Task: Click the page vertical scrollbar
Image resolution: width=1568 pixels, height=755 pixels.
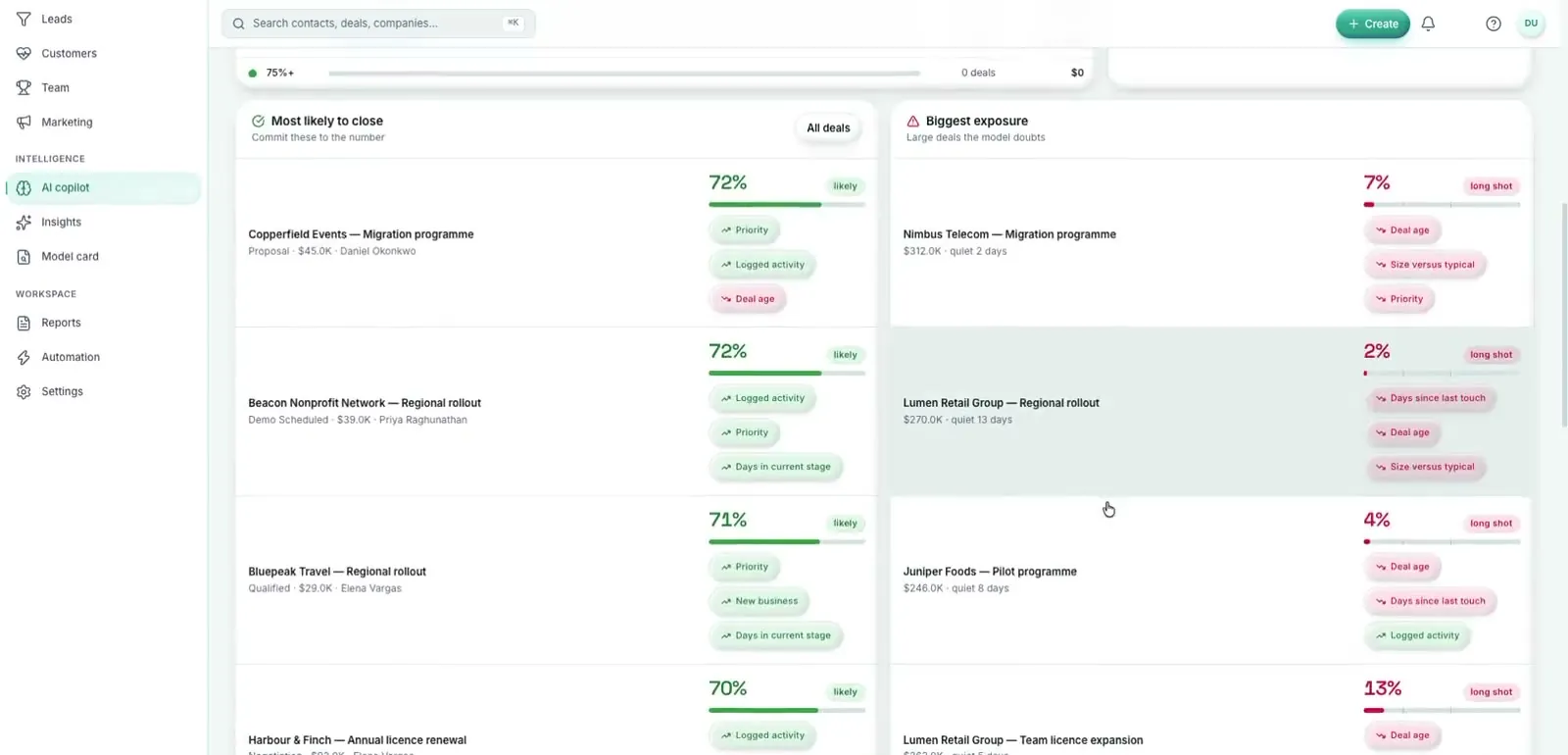Action: point(1563,314)
